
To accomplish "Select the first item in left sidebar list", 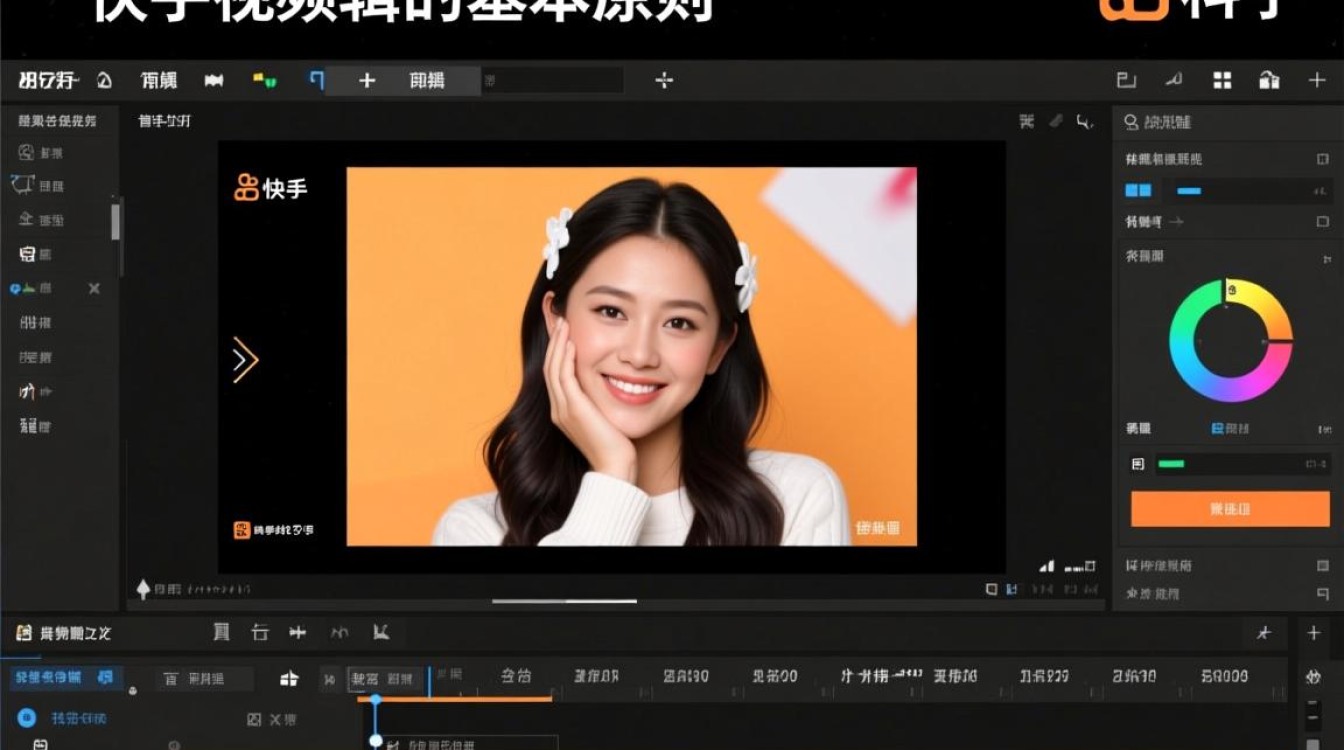I will pos(42,153).
